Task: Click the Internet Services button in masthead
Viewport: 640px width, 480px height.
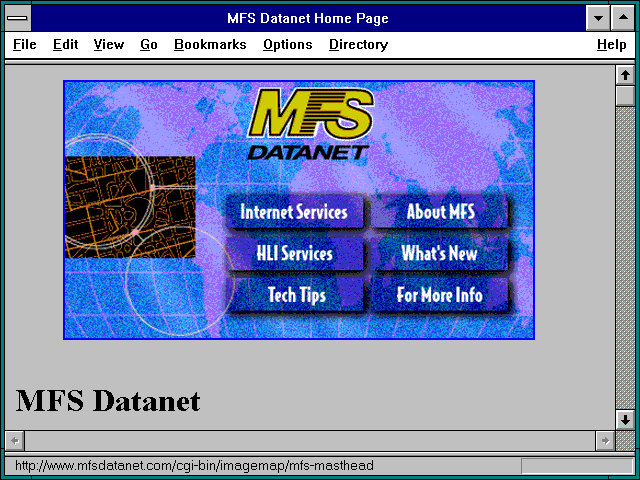Action: [x=294, y=211]
